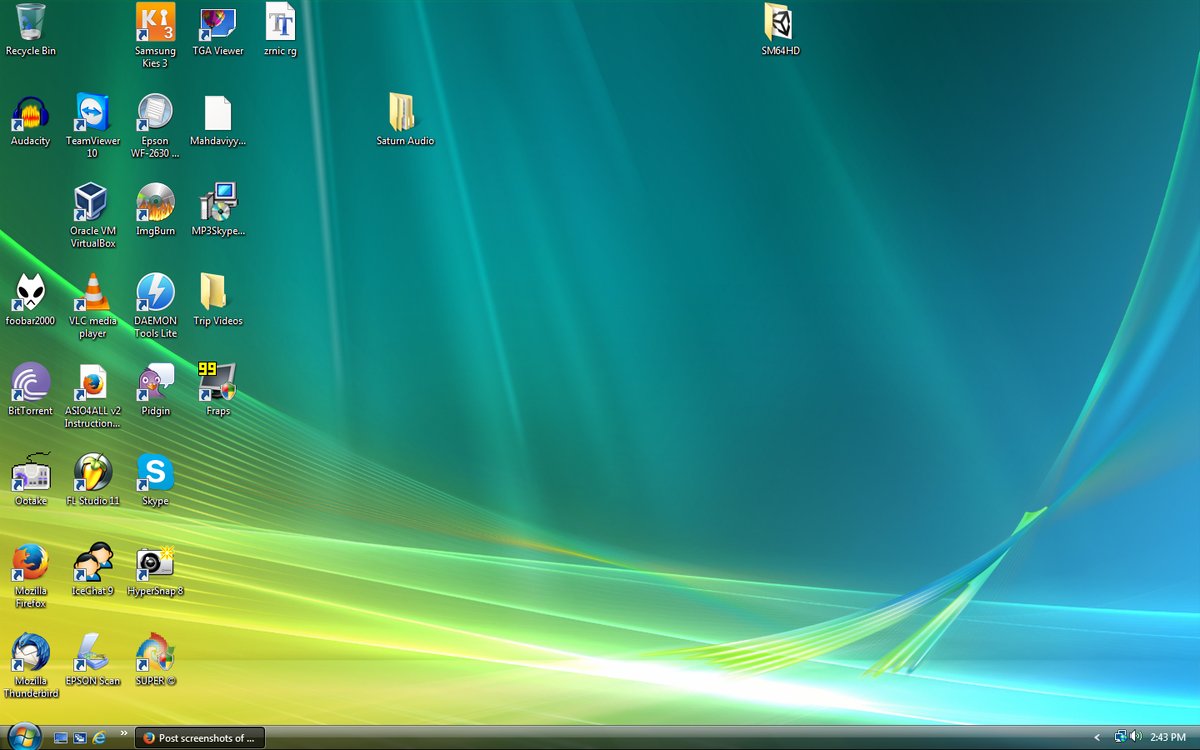
Task: Select the FL Studio 11 icon
Action: pyautogui.click(x=92, y=473)
